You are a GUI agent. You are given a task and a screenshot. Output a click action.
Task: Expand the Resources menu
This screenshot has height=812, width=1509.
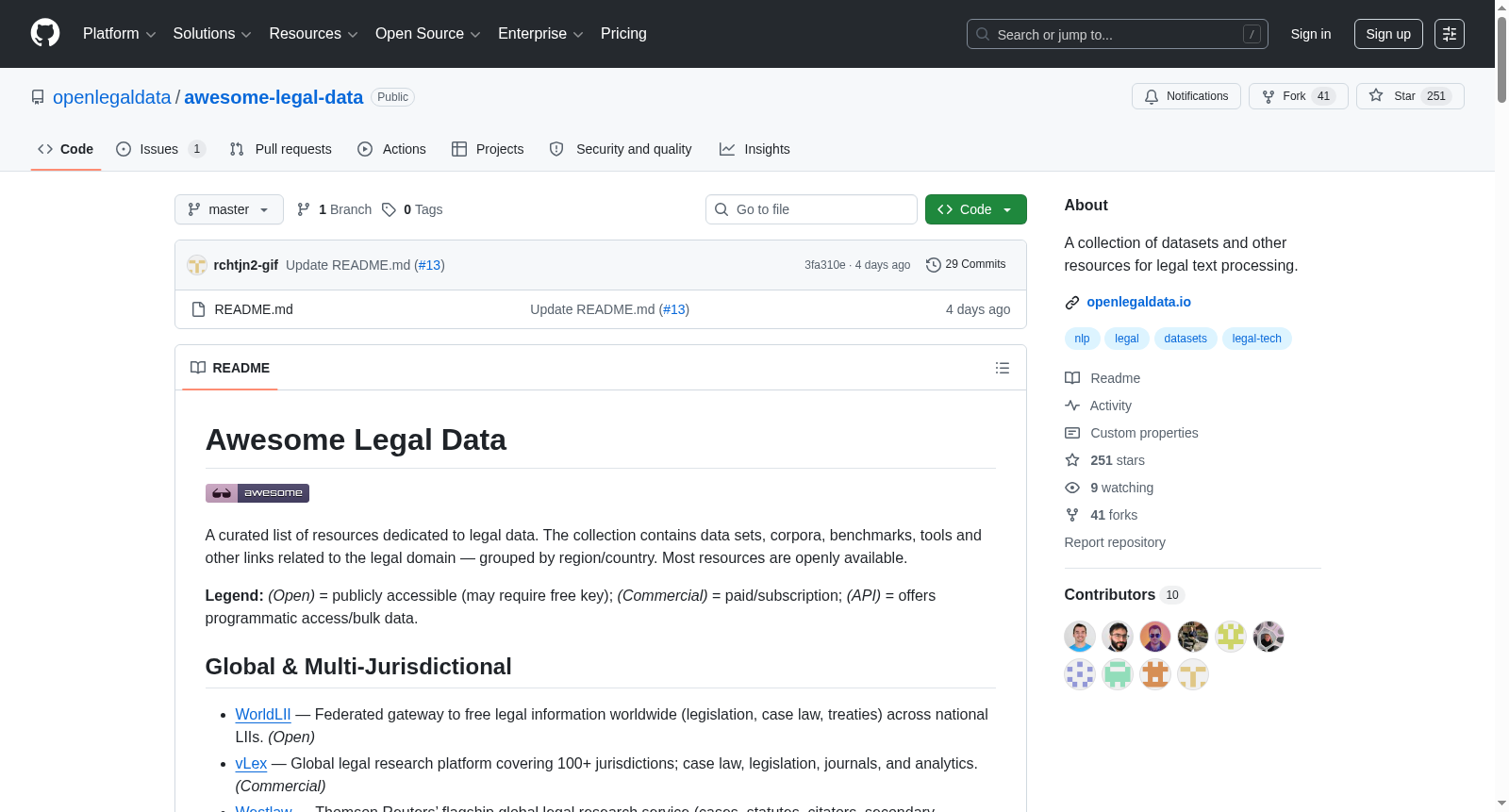tap(313, 34)
